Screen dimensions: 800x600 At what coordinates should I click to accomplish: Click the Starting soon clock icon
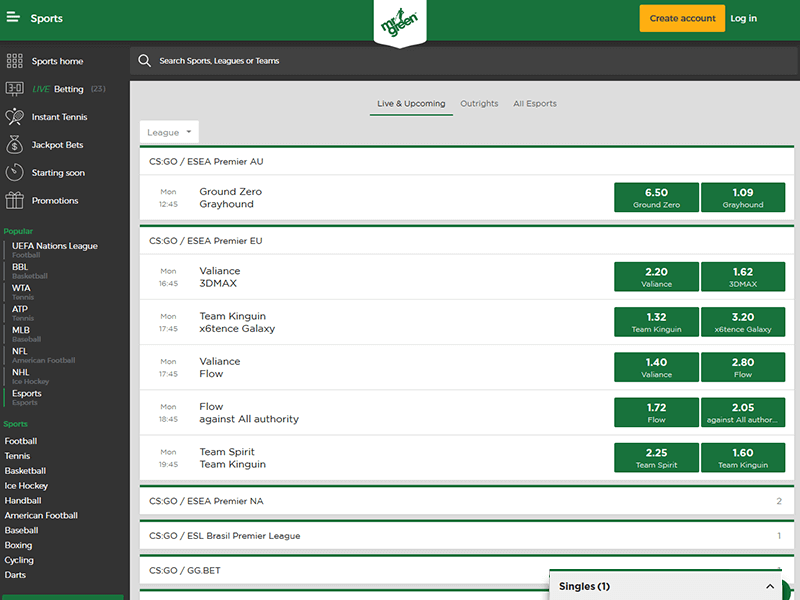click(x=14, y=172)
